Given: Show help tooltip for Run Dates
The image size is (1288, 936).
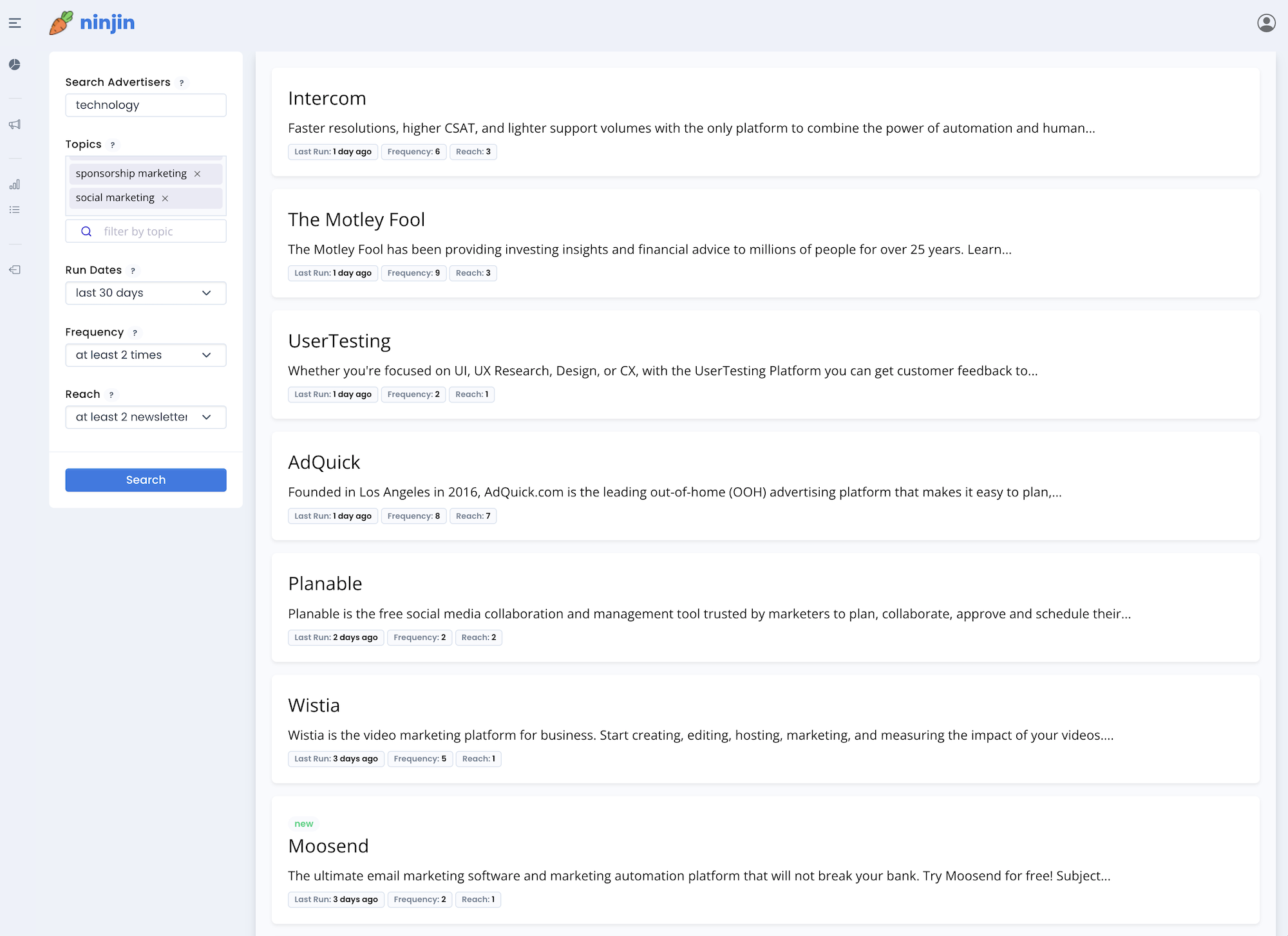Looking at the screenshot, I should (133, 271).
